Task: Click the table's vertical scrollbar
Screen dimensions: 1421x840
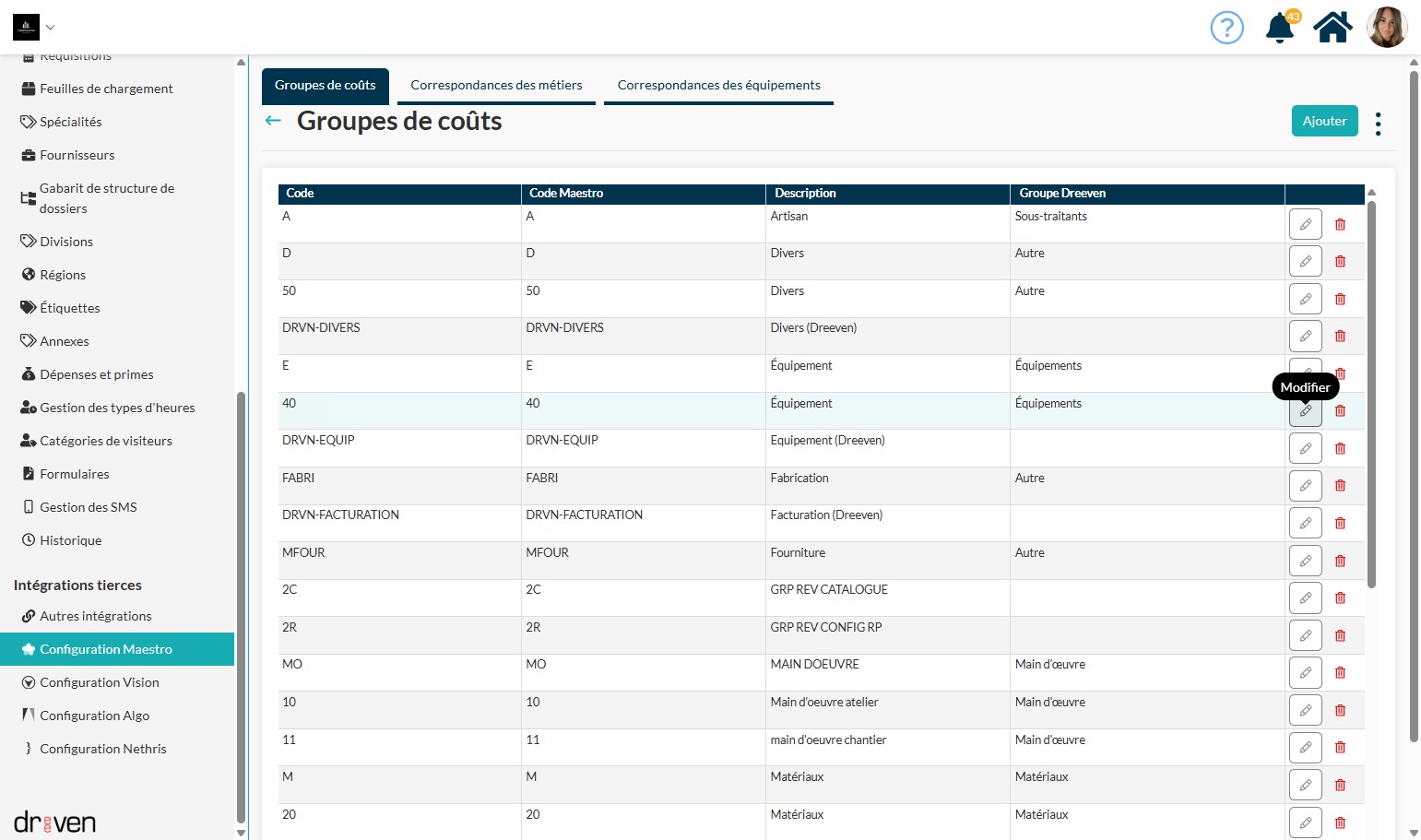Action: coord(1371,394)
